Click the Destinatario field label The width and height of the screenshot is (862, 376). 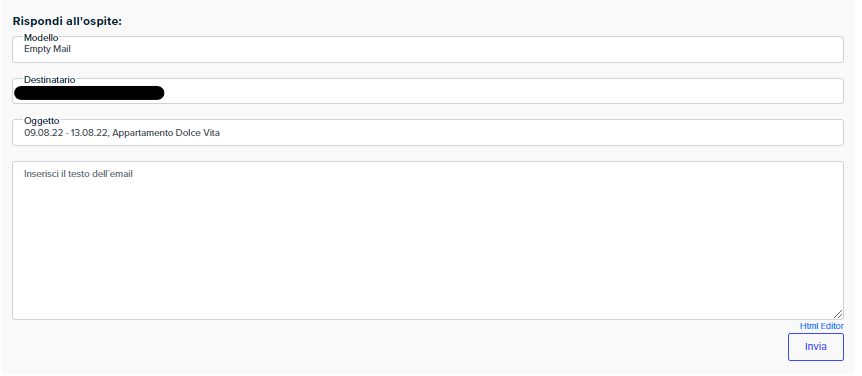pos(49,80)
